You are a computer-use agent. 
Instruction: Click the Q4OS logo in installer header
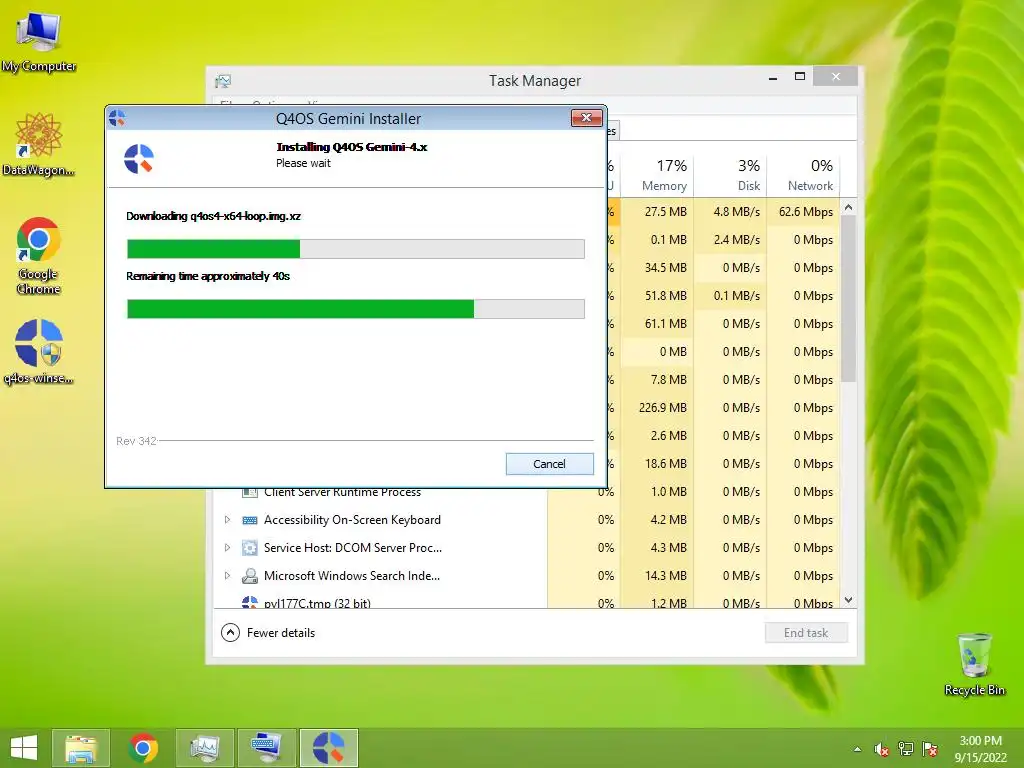pos(139,159)
